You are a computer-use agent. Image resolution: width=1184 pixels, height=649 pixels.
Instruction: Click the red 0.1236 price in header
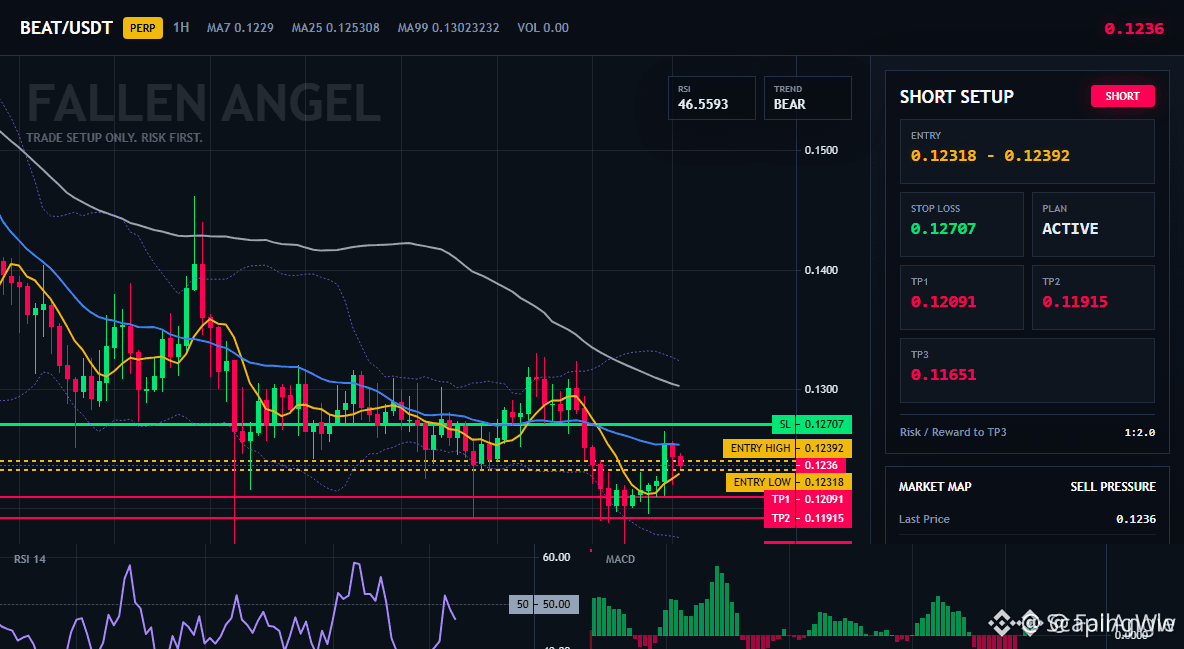tap(1134, 29)
